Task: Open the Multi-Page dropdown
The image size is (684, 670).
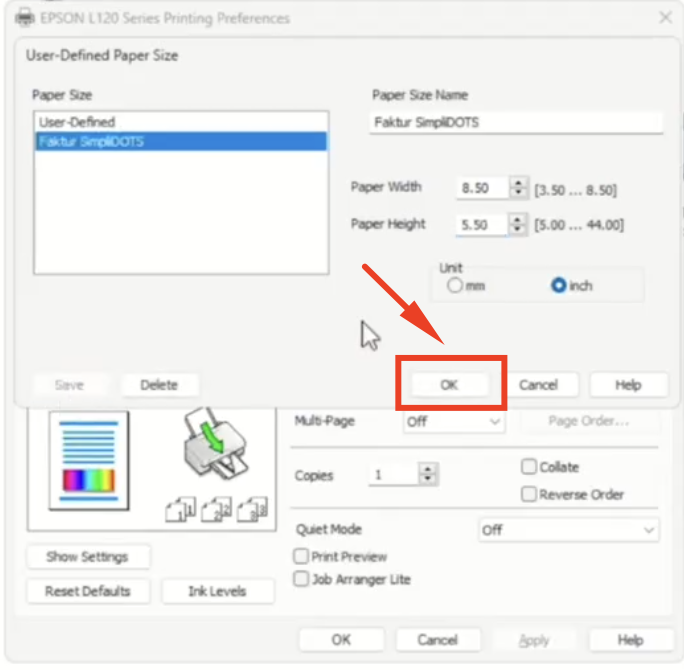Action: [x=453, y=422]
